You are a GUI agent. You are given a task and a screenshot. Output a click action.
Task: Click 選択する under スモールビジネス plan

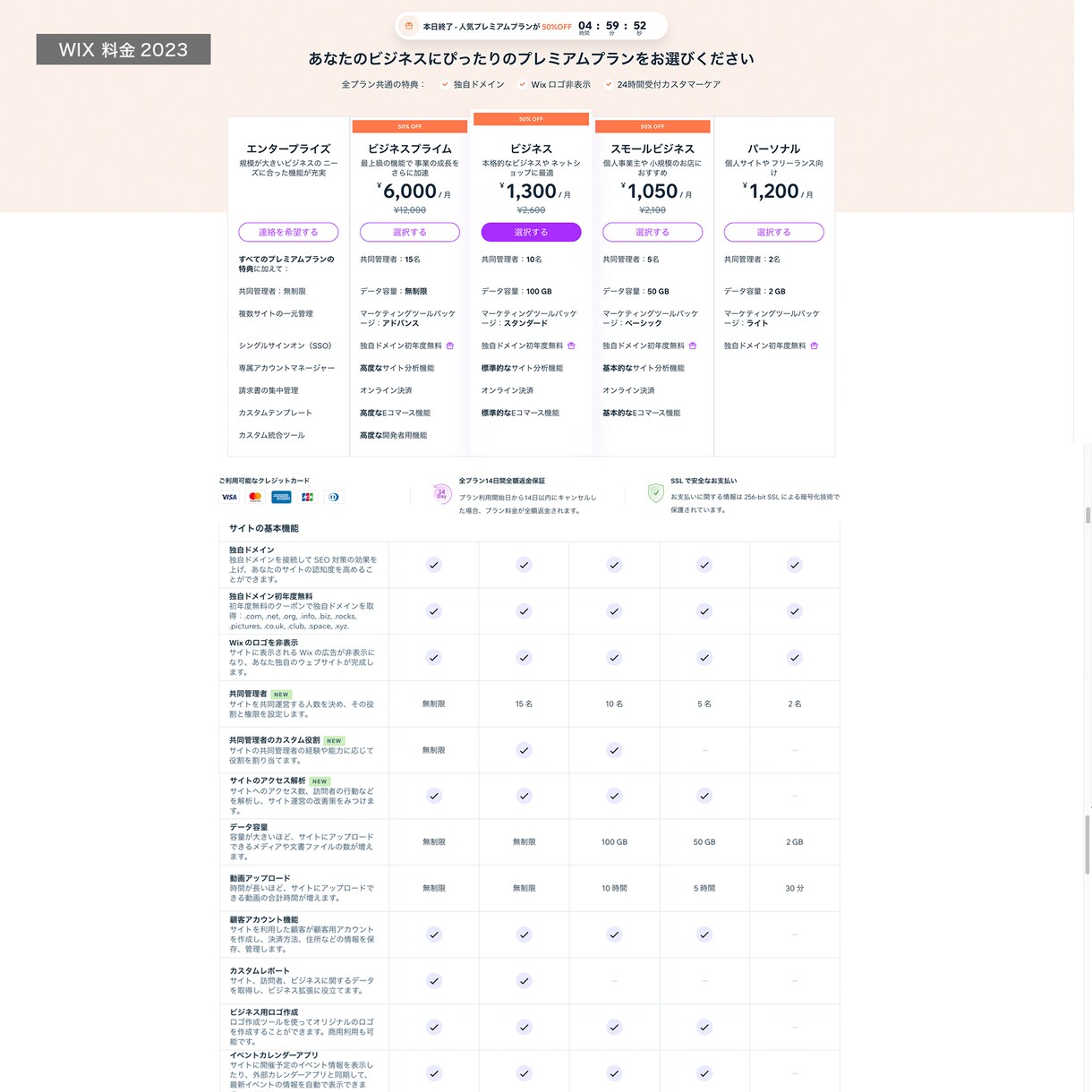coord(653,232)
